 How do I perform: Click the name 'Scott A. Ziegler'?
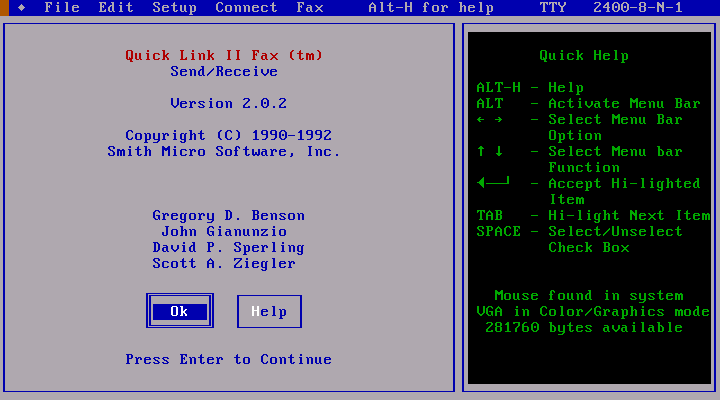[224, 263]
